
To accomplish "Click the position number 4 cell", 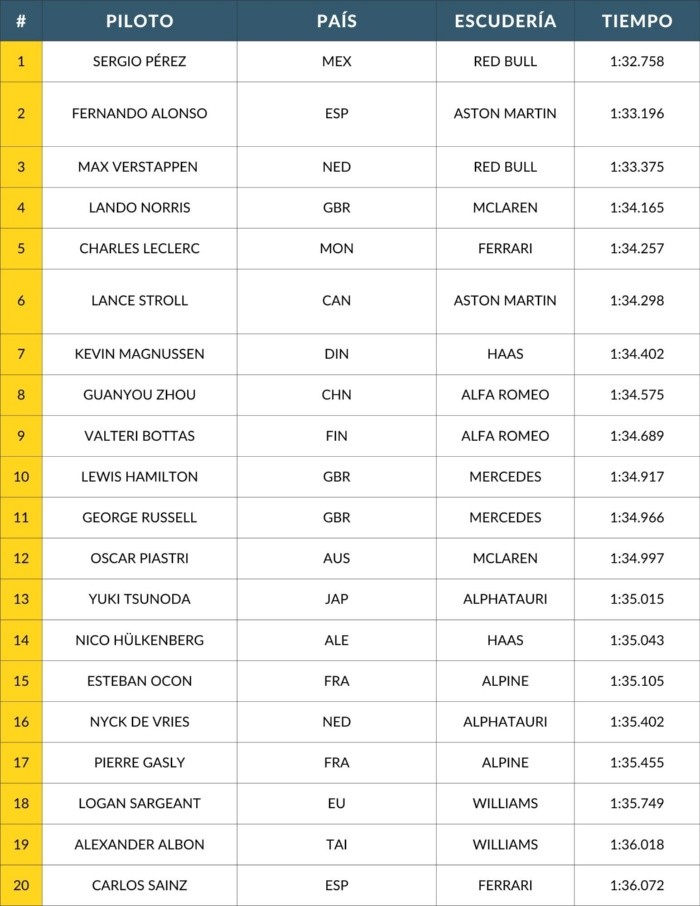I will tap(21, 208).
